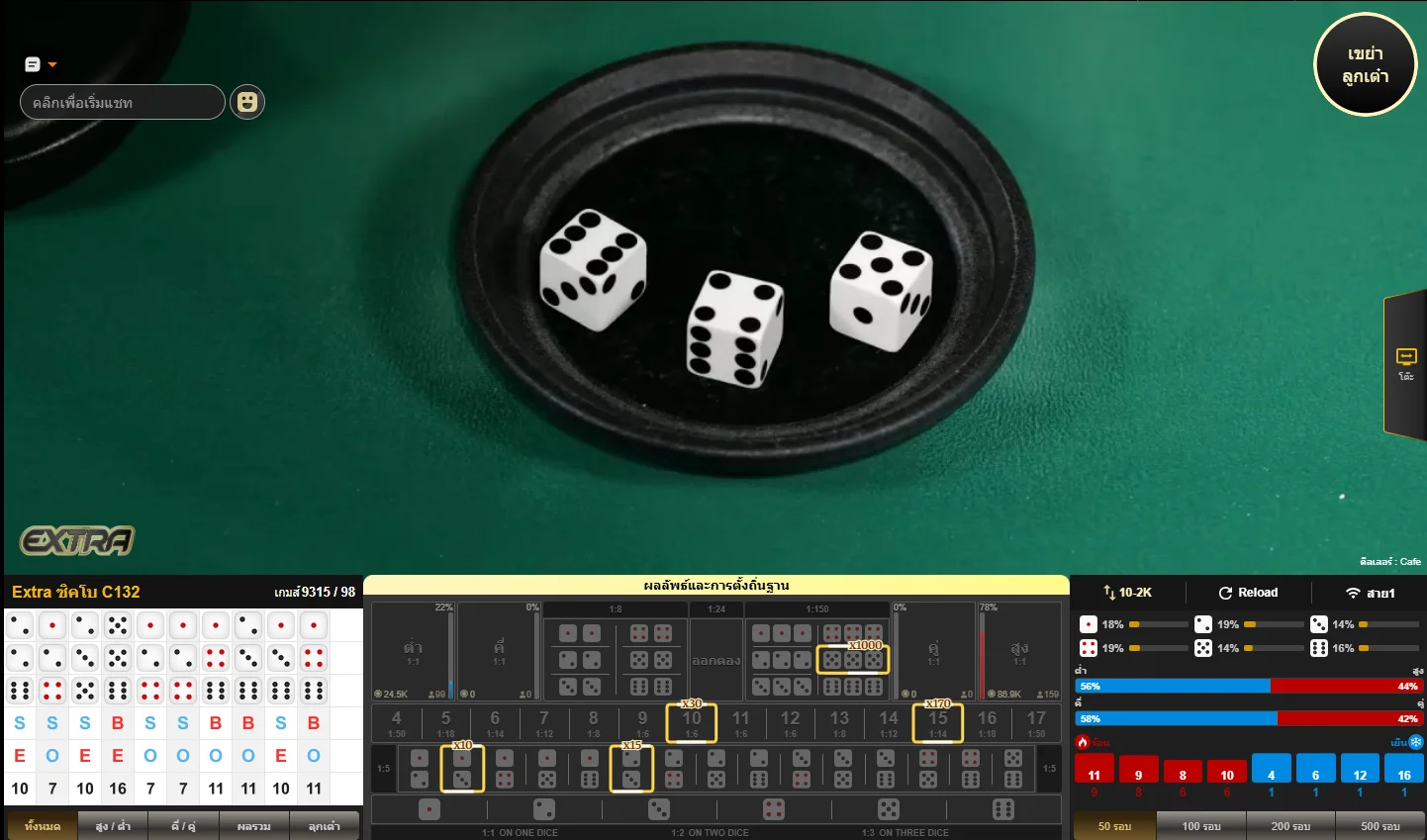Bet on single dice face two
This screenshot has height=840, width=1427.
pyautogui.click(x=544, y=809)
